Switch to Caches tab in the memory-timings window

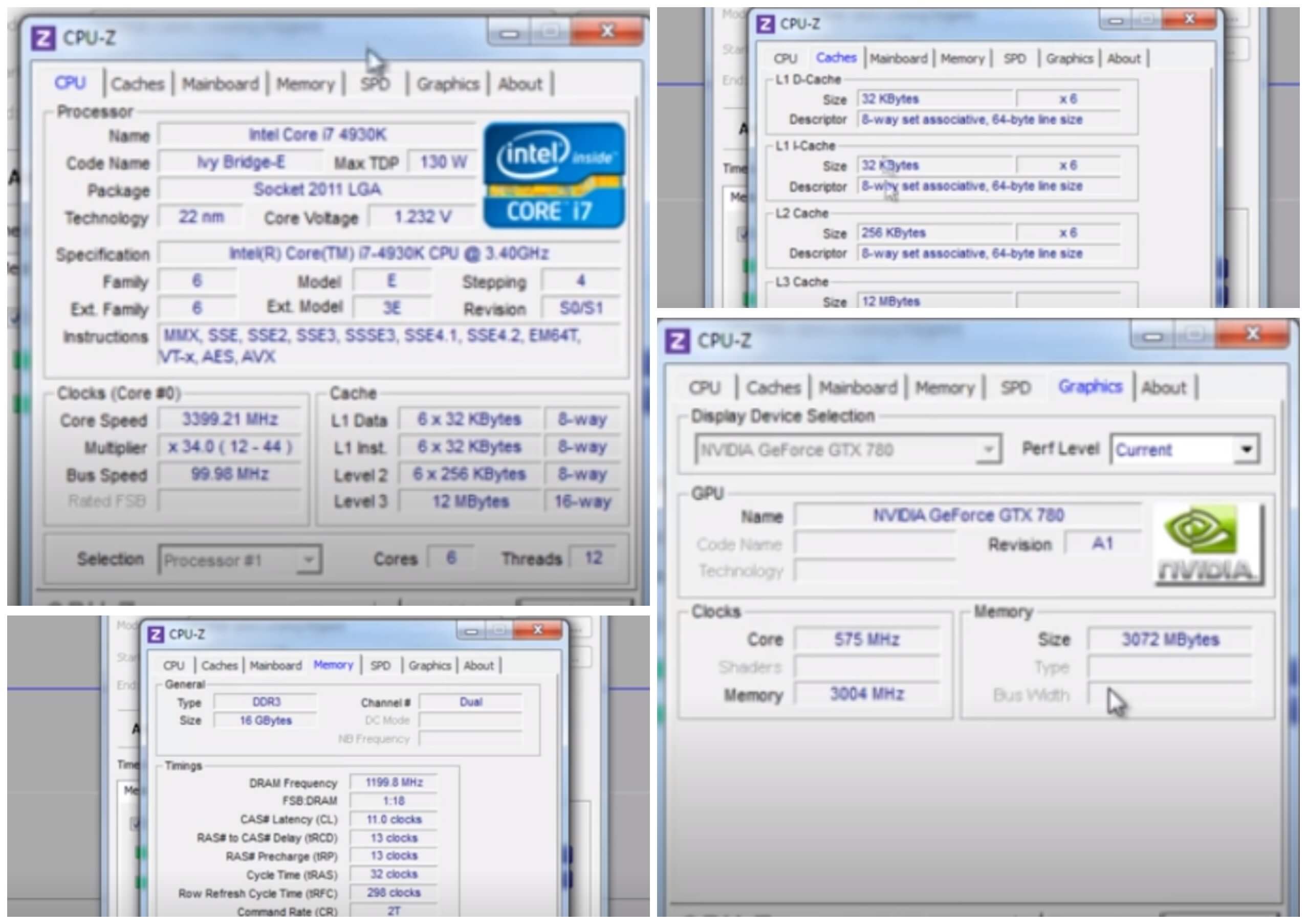pos(220,665)
